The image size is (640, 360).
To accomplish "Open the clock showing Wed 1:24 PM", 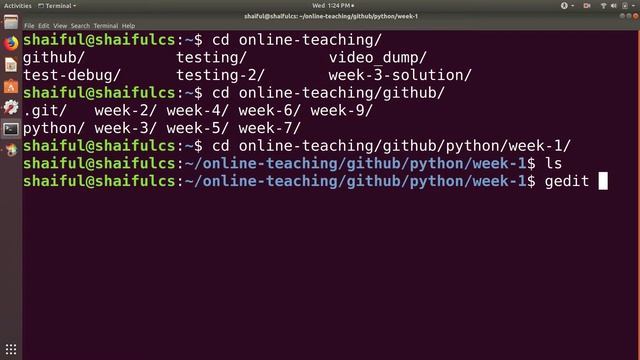I will 333,6.
